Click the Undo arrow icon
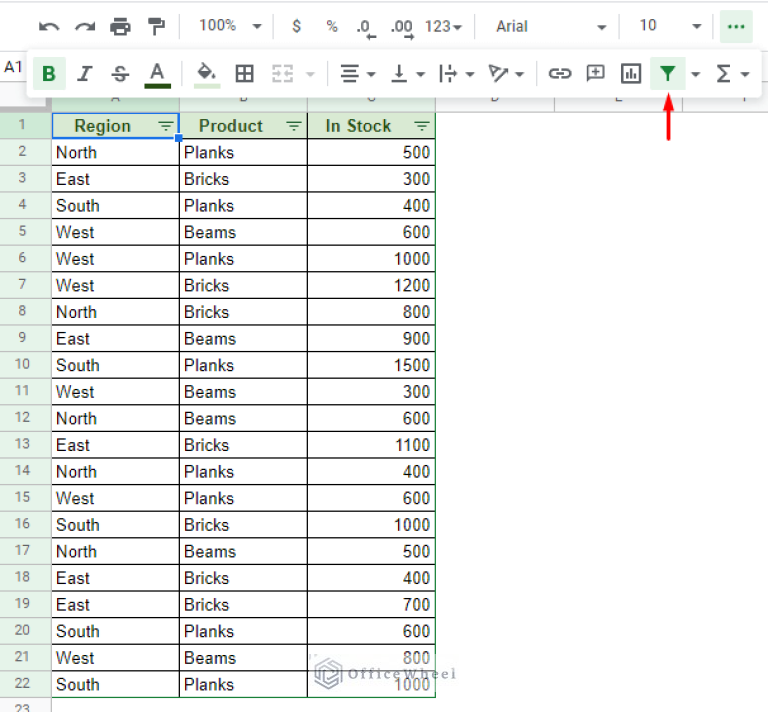This screenshot has height=712, width=768. [49, 26]
